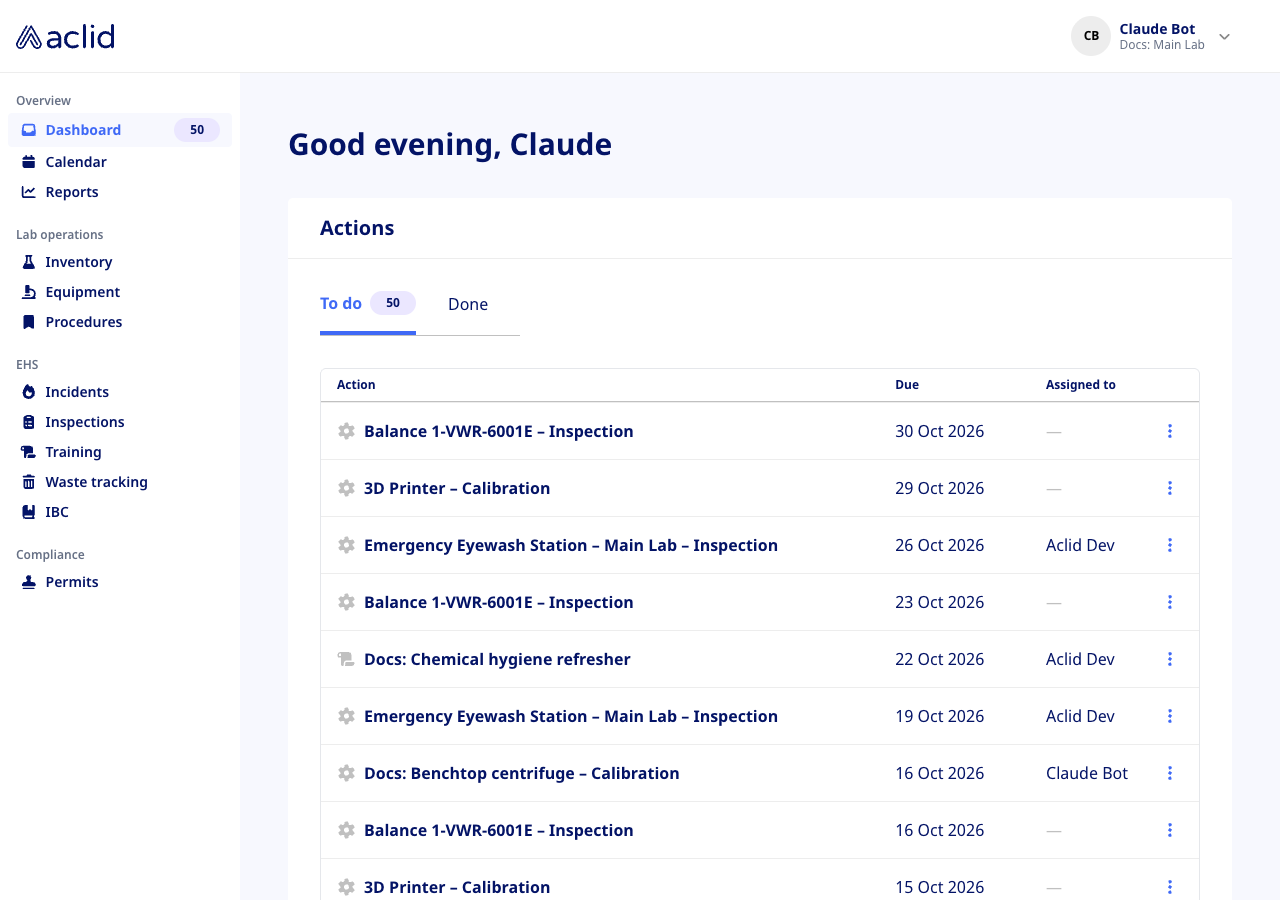Click the Inspections clipboard icon
The height and width of the screenshot is (900, 1280).
(x=29, y=422)
